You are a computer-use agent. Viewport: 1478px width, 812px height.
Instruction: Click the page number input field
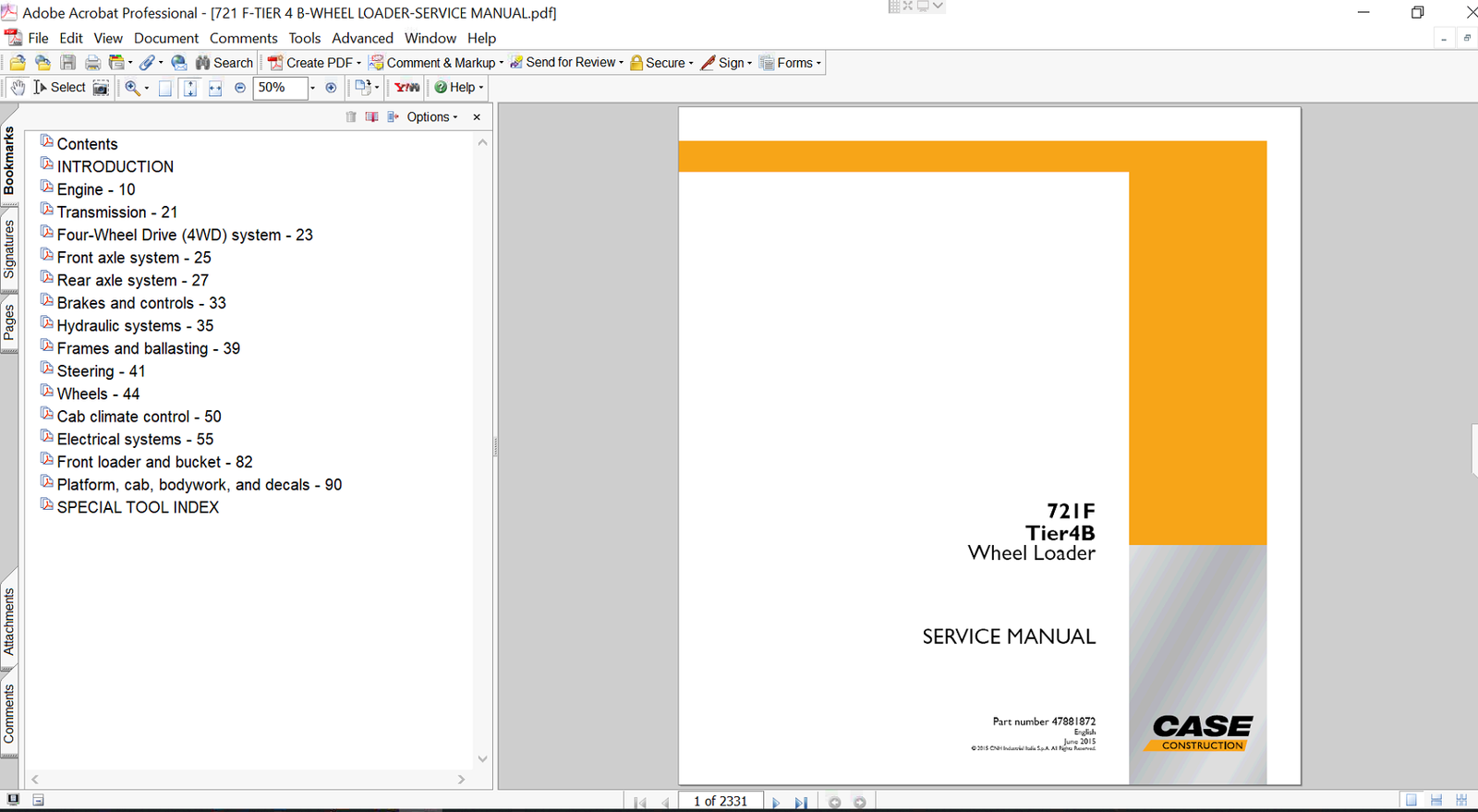pos(721,801)
